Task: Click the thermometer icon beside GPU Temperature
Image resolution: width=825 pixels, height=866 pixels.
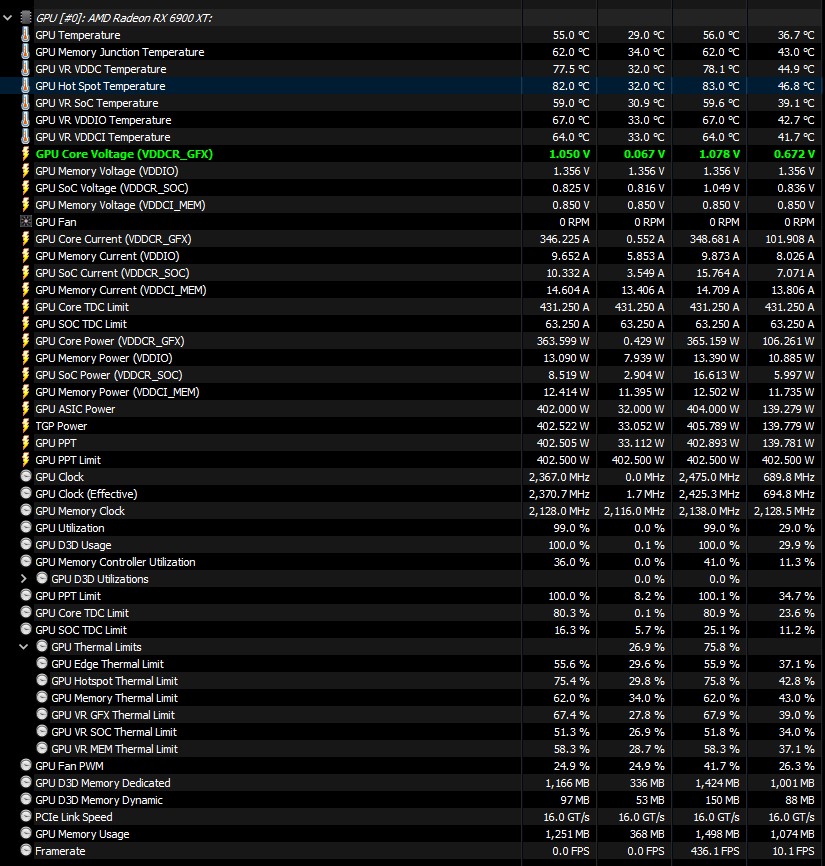Action: [25, 35]
